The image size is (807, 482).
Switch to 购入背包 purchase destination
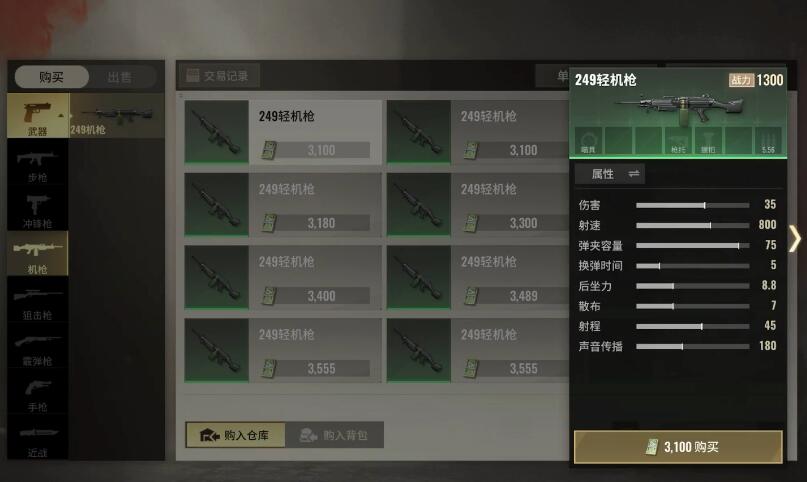coord(335,435)
